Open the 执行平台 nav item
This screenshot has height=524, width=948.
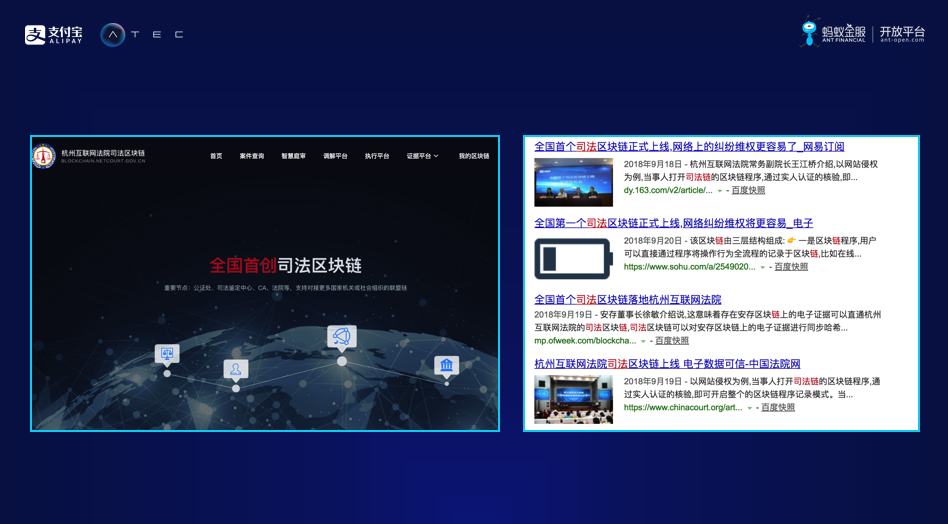coord(377,156)
